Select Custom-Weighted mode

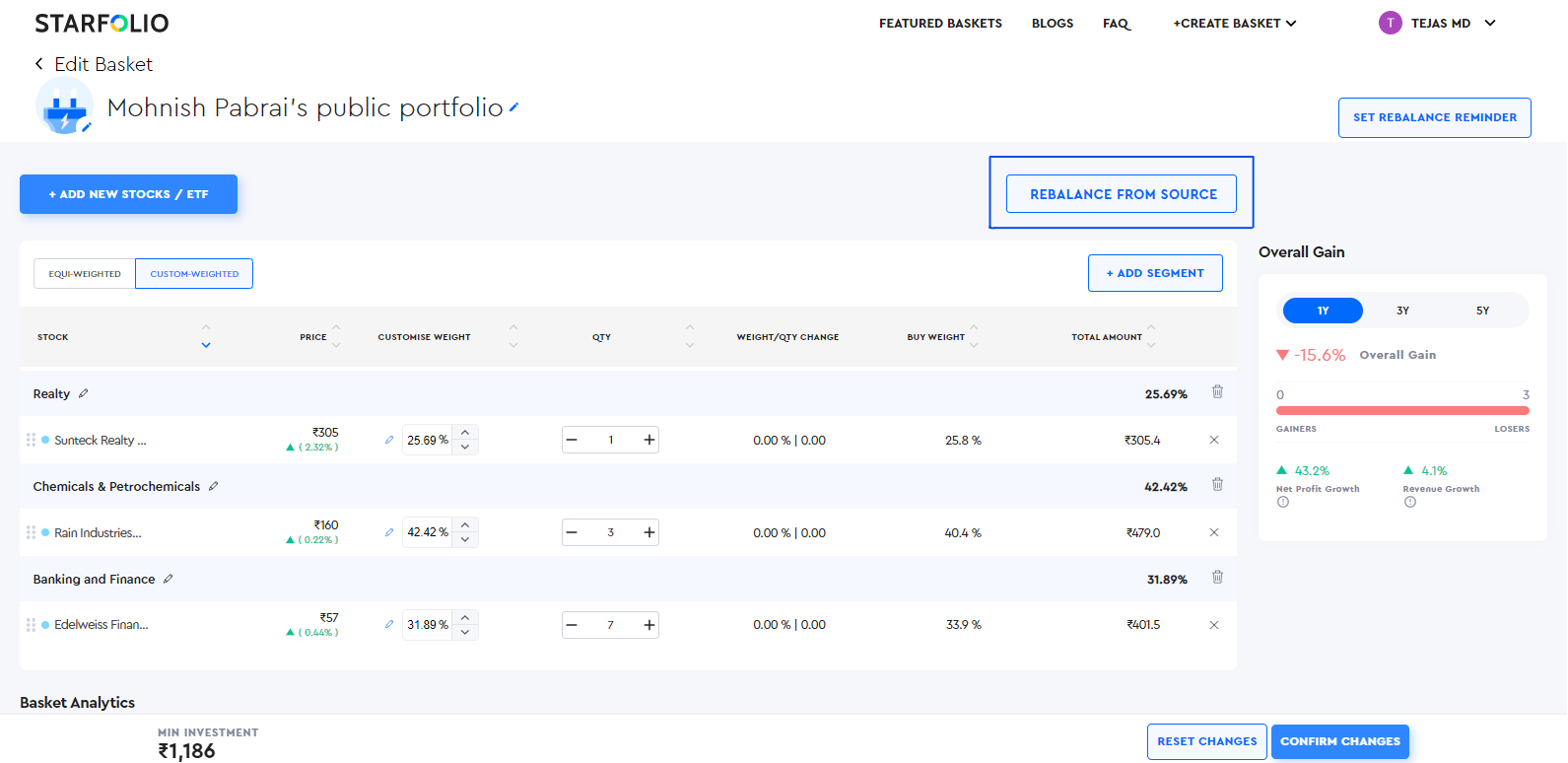click(194, 274)
